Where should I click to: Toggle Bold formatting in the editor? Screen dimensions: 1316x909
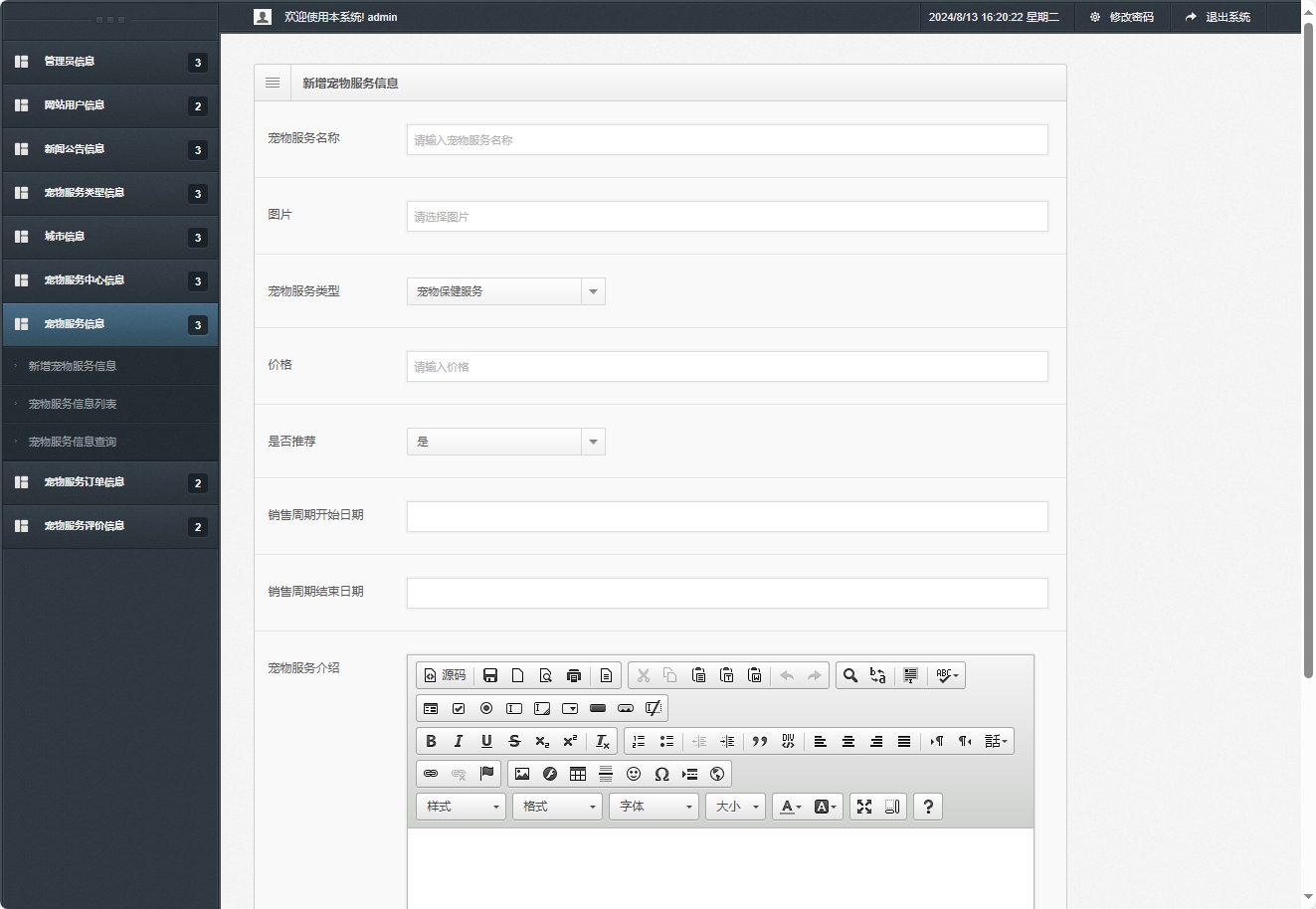[x=431, y=741]
